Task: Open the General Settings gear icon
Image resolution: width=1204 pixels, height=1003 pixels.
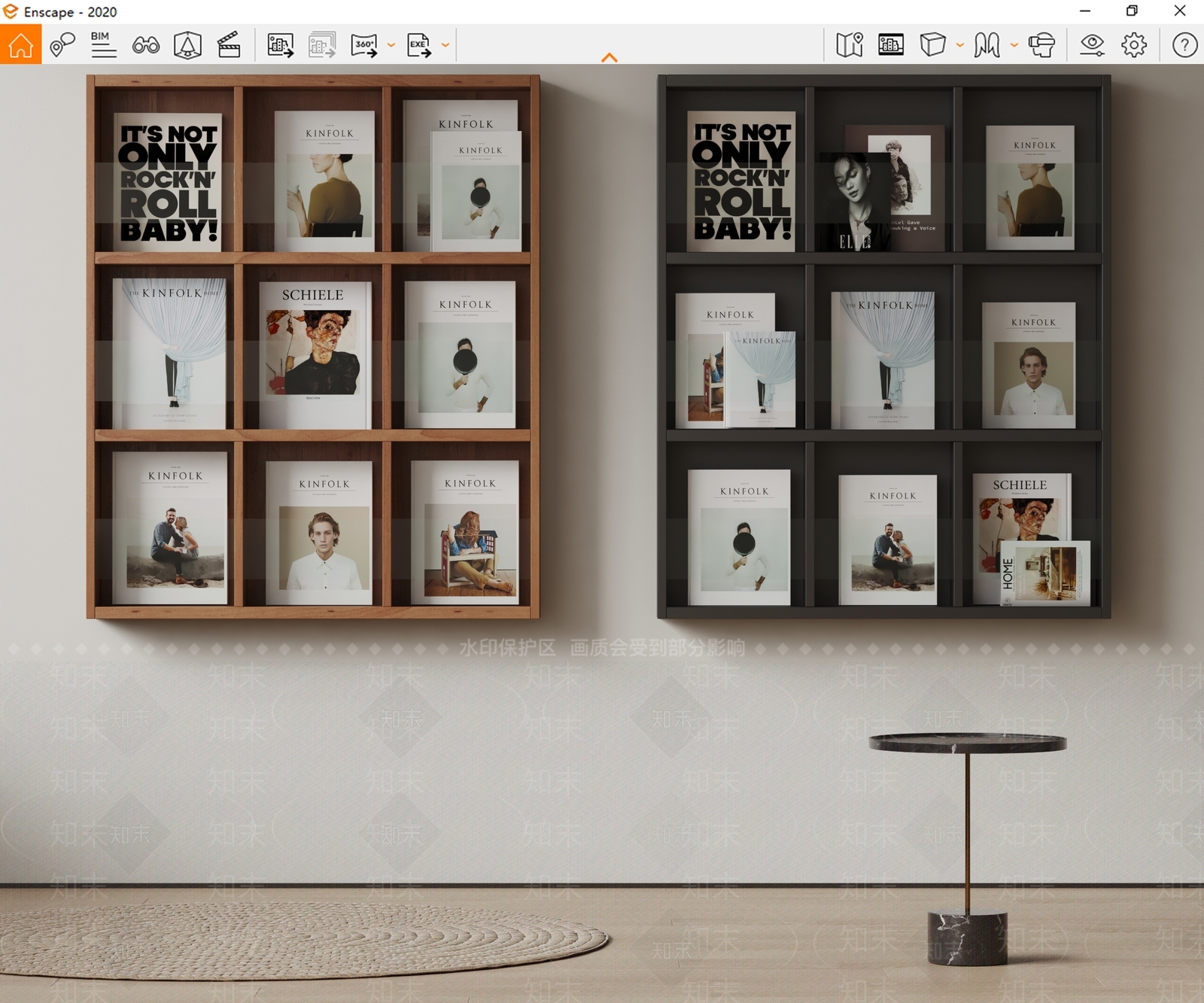Action: pos(1134,45)
